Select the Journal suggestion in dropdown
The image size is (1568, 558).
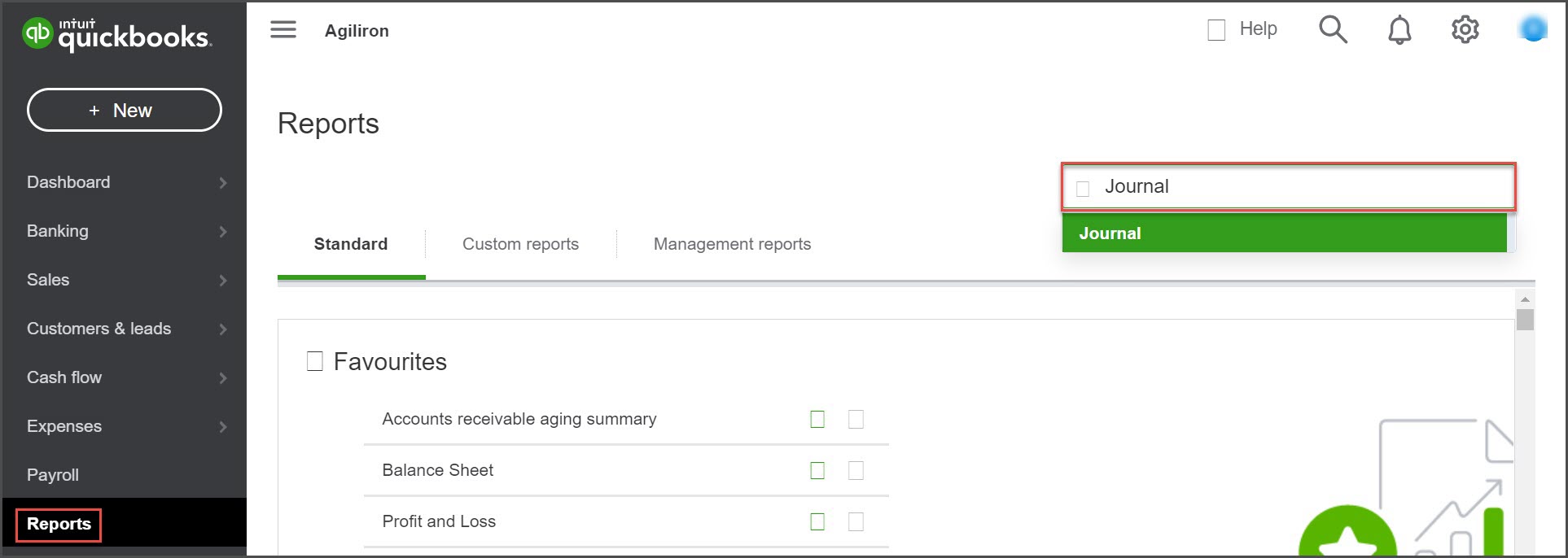pyautogui.click(x=1285, y=233)
